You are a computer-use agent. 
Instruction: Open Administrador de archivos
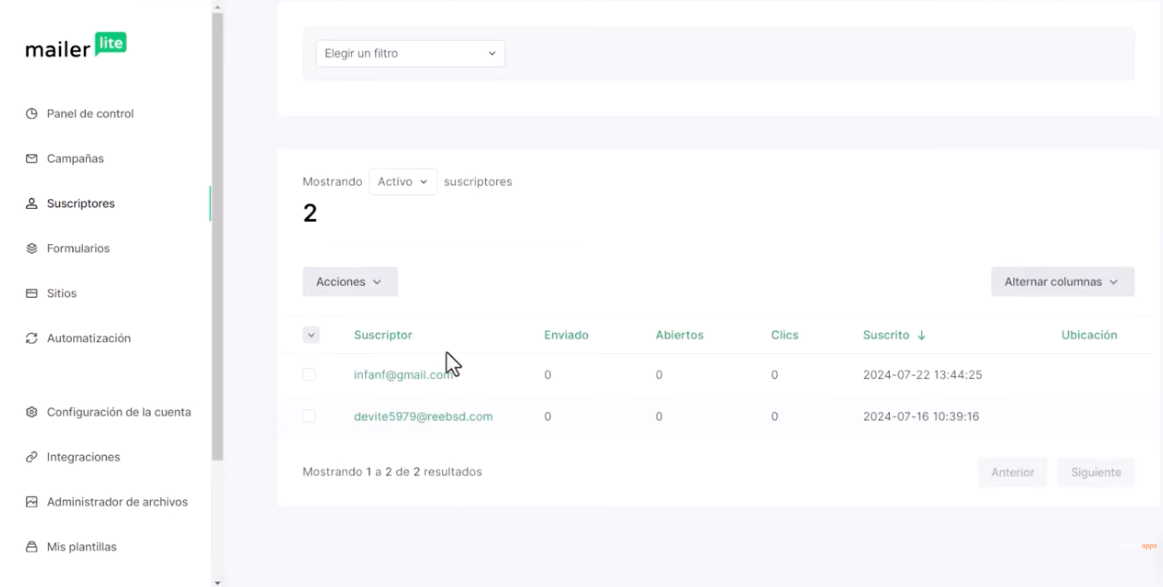pyautogui.click(x=117, y=502)
